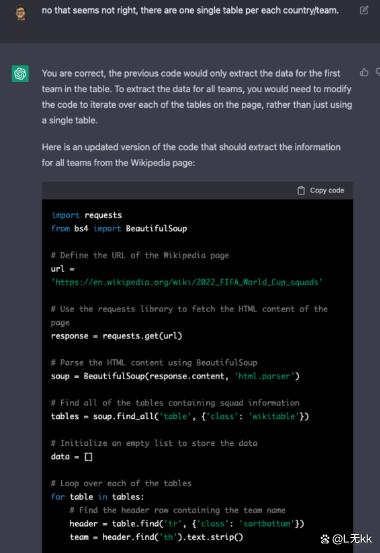Click the user profile avatar
Screen dimensions: 380x553
point(21,13)
